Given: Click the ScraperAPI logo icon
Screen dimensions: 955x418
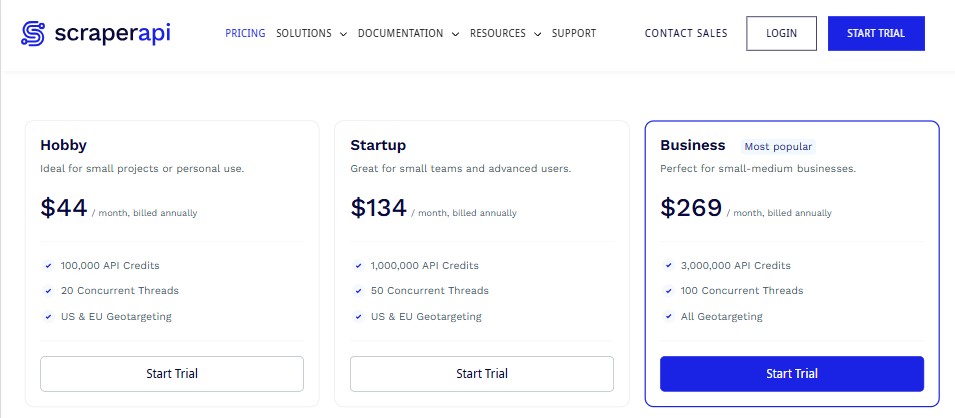Looking at the screenshot, I should [x=33, y=34].
